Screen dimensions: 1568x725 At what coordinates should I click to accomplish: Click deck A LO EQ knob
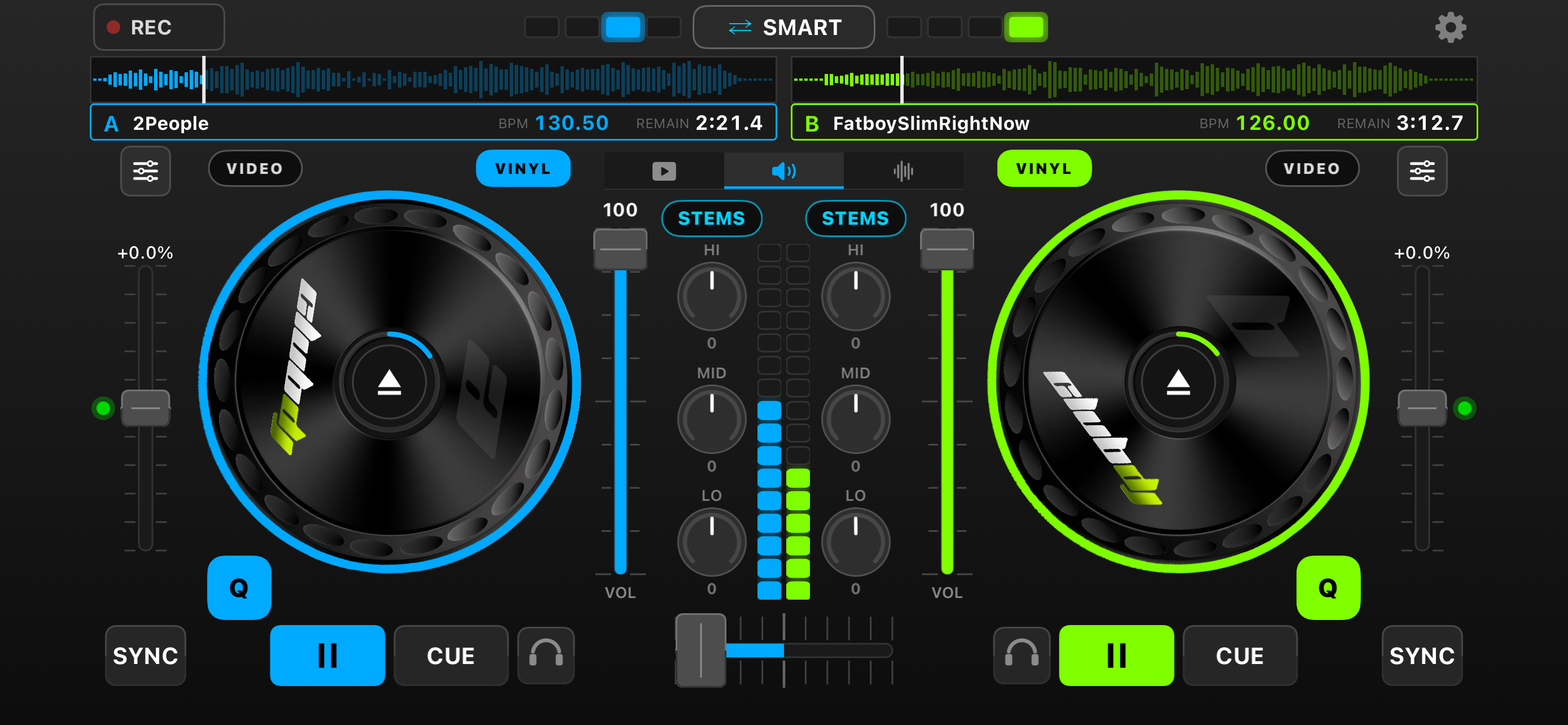click(x=712, y=541)
